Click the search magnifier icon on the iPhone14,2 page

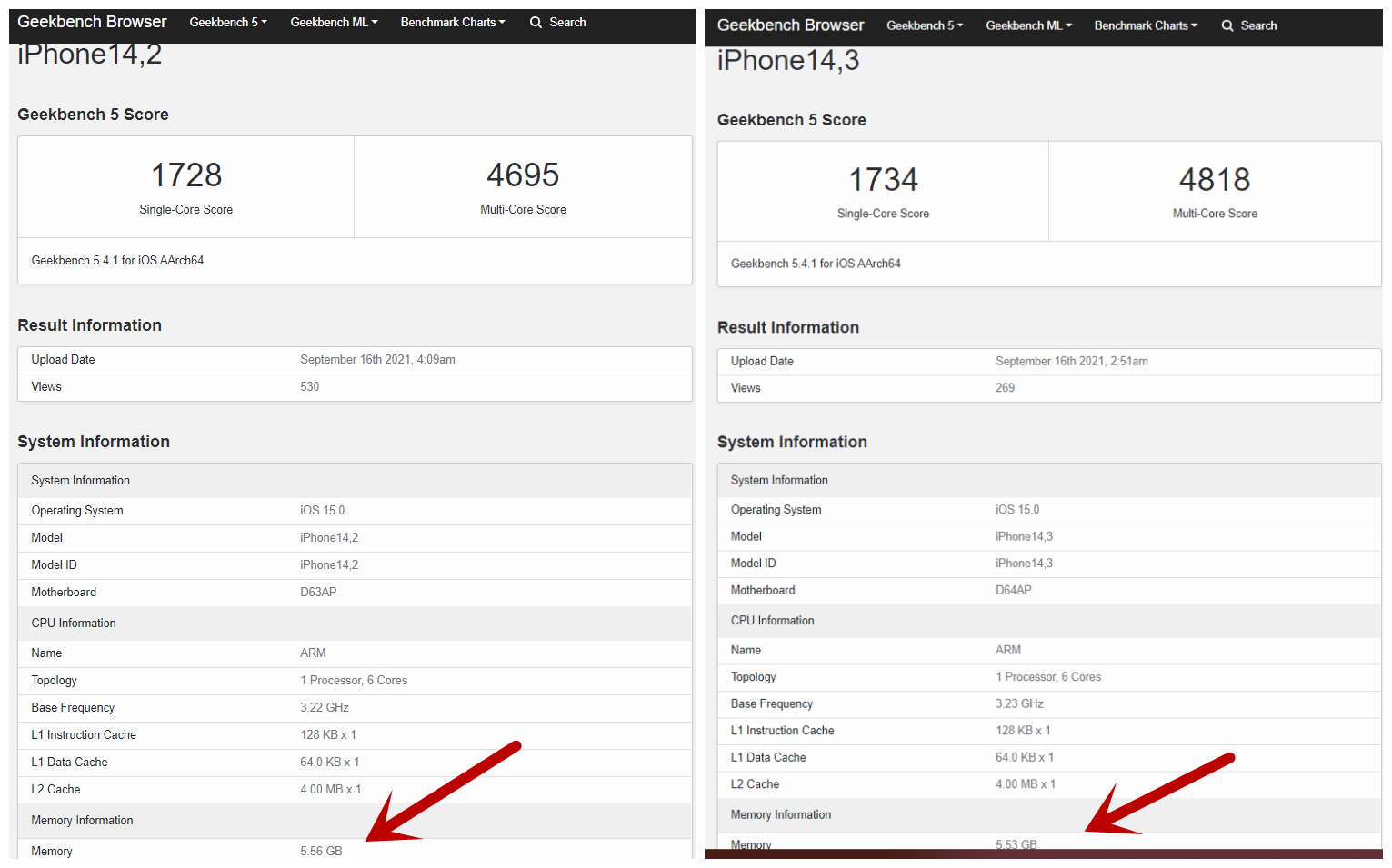(536, 23)
